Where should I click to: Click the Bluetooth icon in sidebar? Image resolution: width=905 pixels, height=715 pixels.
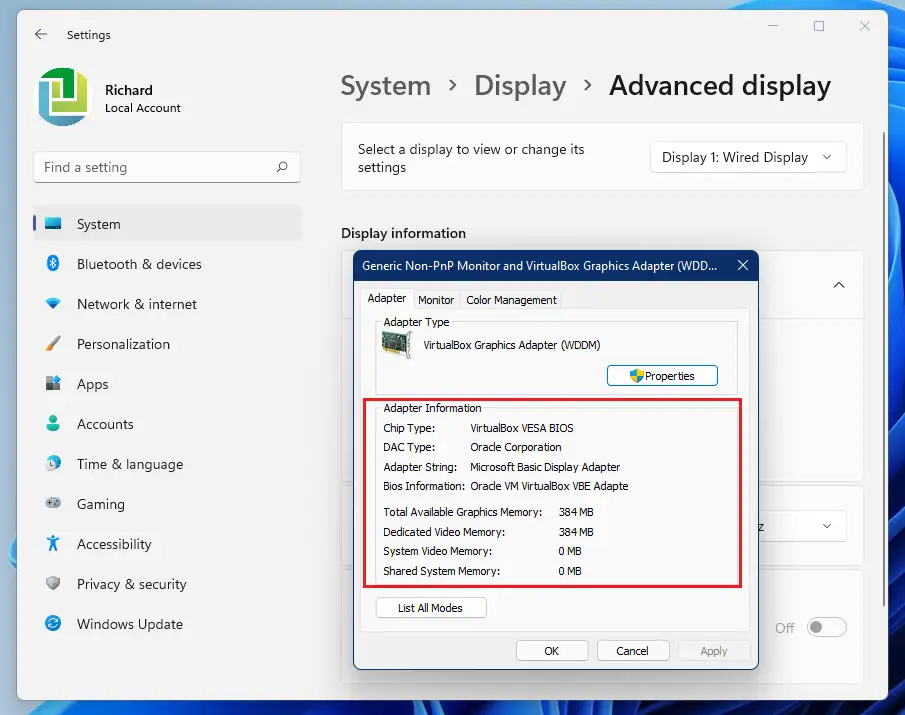click(x=53, y=264)
